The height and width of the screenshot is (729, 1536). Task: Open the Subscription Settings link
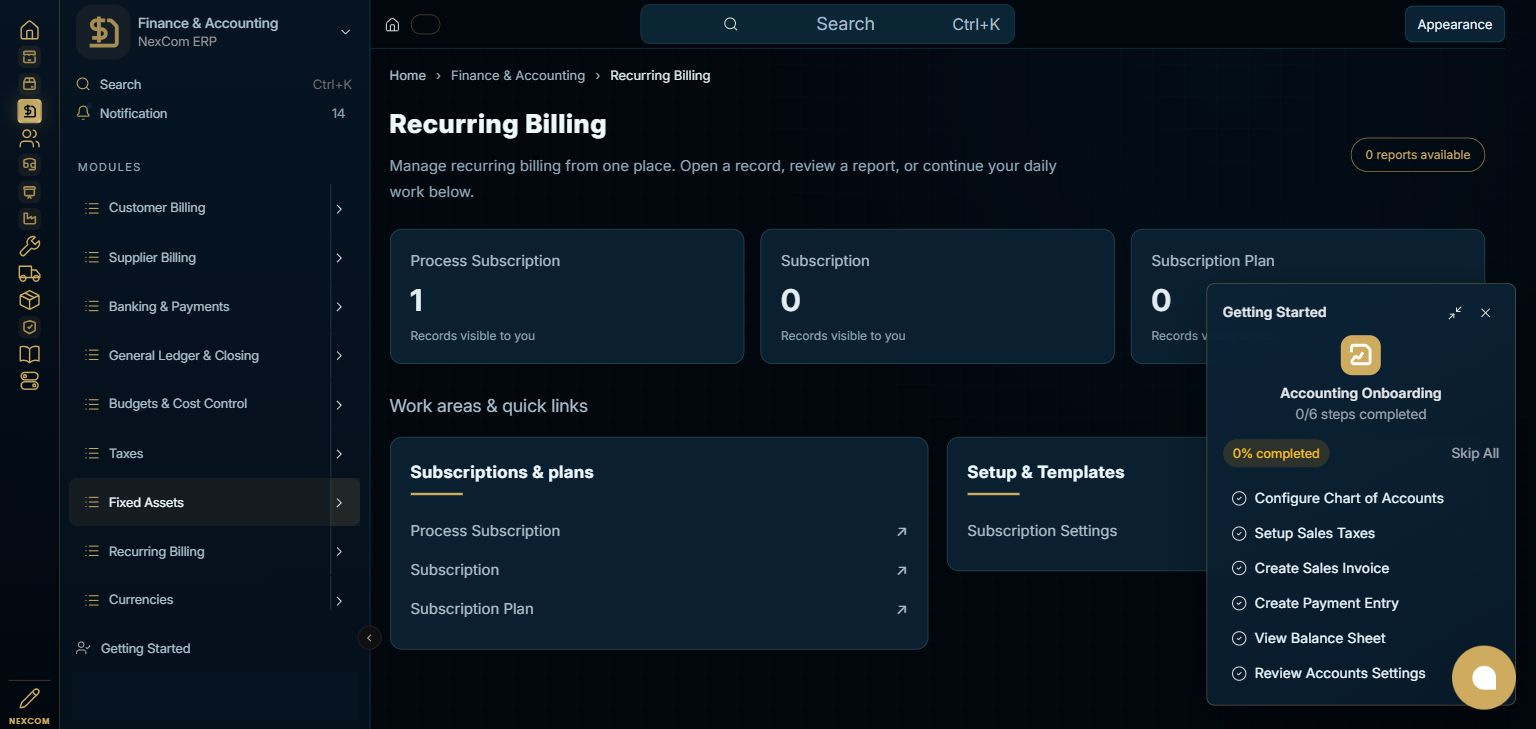point(1042,531)
